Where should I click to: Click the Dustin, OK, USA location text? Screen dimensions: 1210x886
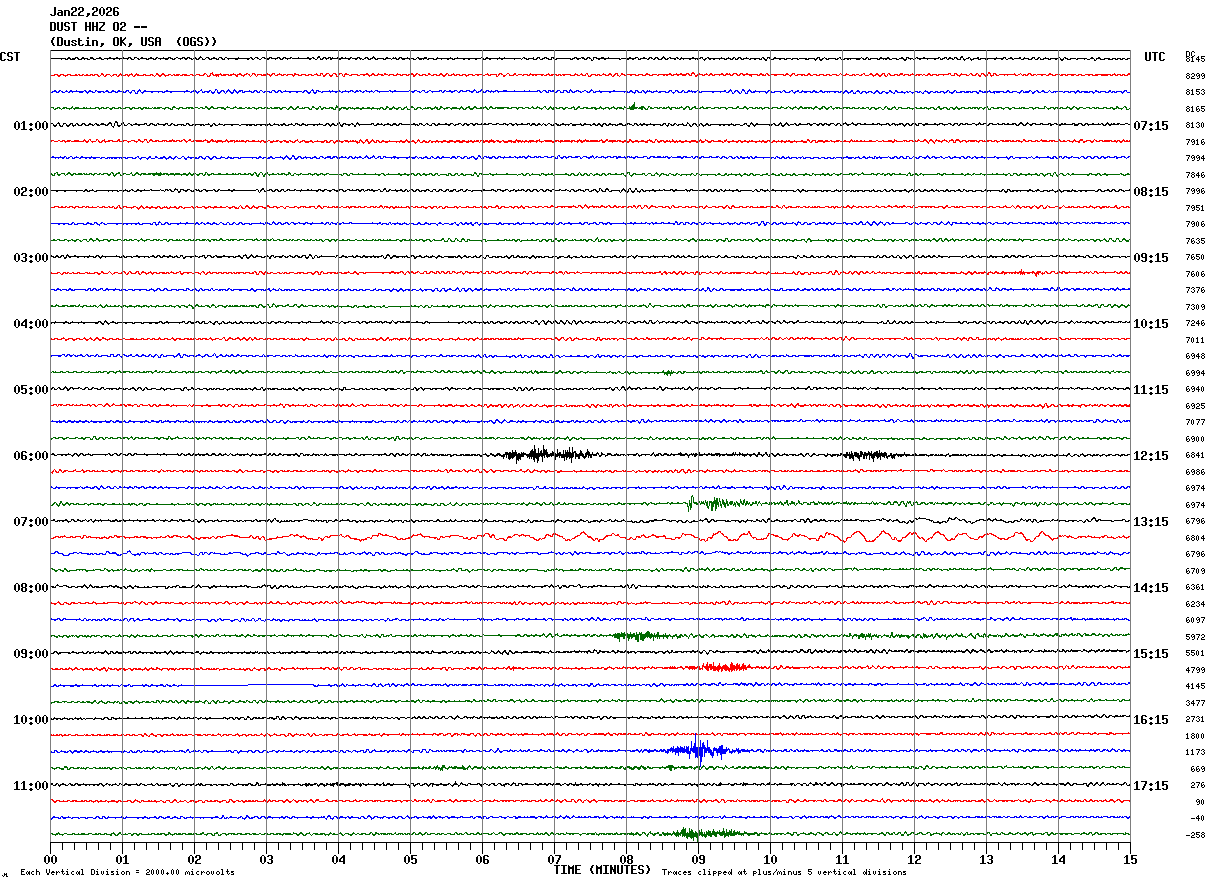coord(133,42)
